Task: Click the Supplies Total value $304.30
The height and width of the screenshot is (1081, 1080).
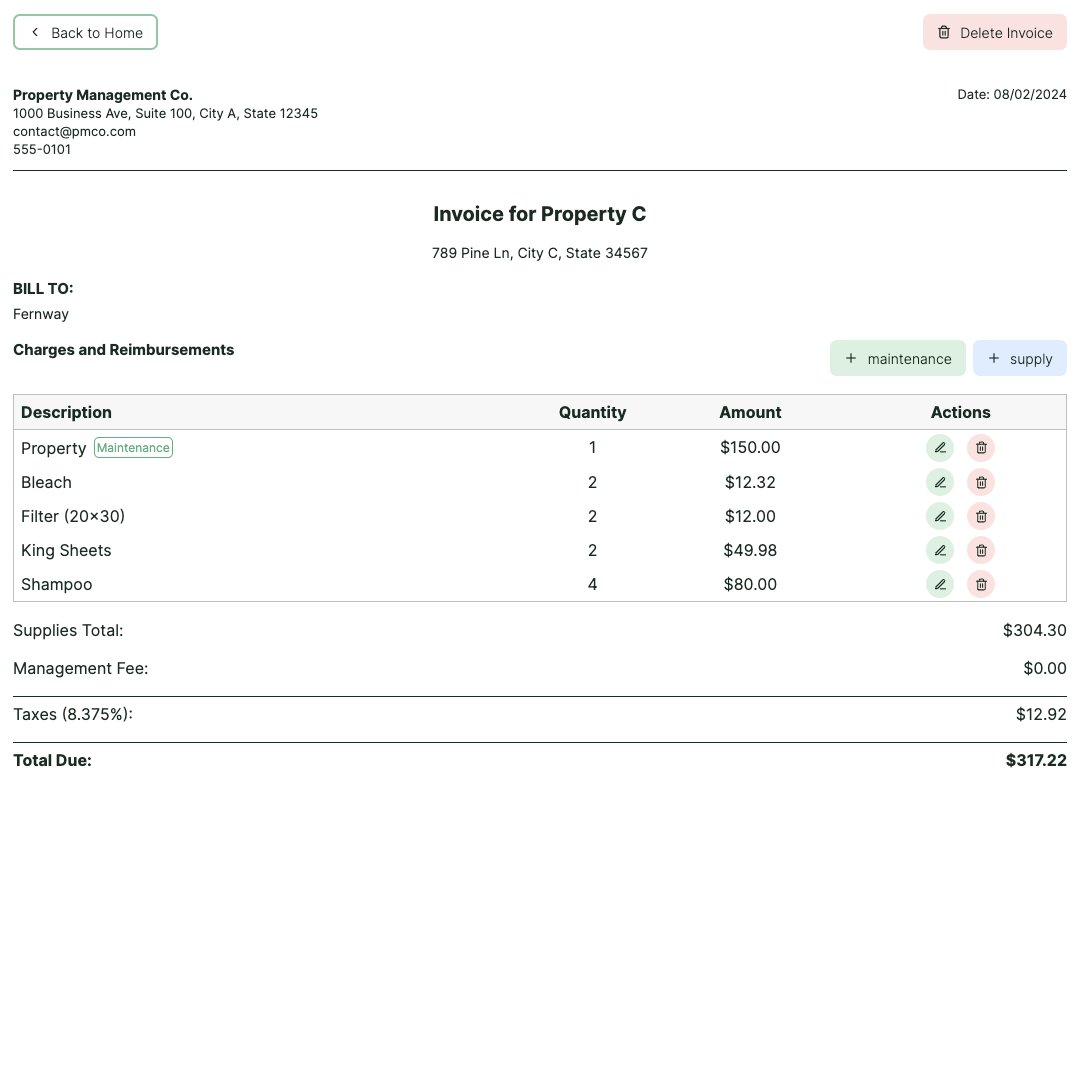Action: coord(1035,630)
